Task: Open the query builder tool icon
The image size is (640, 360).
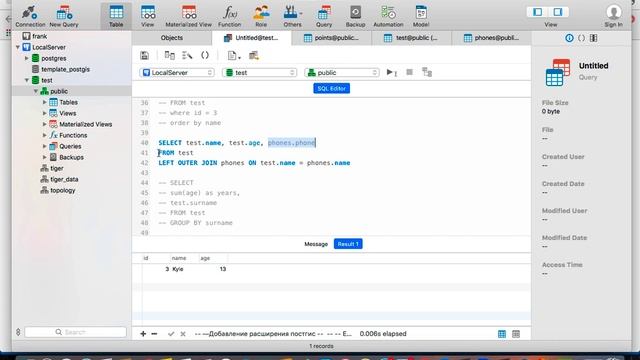Action: pos(169,56)
